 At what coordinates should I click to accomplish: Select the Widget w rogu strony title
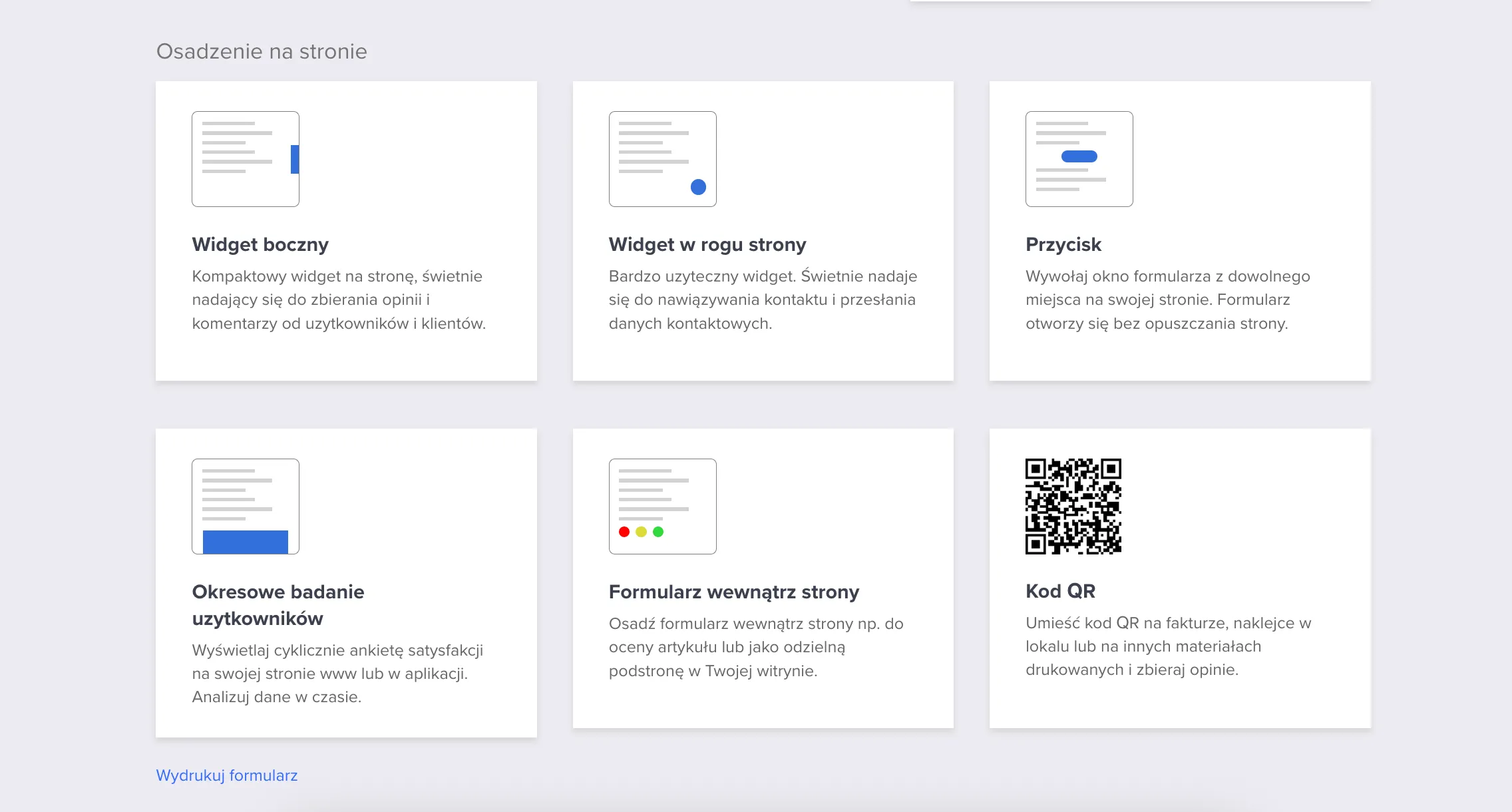click(707, 244)
